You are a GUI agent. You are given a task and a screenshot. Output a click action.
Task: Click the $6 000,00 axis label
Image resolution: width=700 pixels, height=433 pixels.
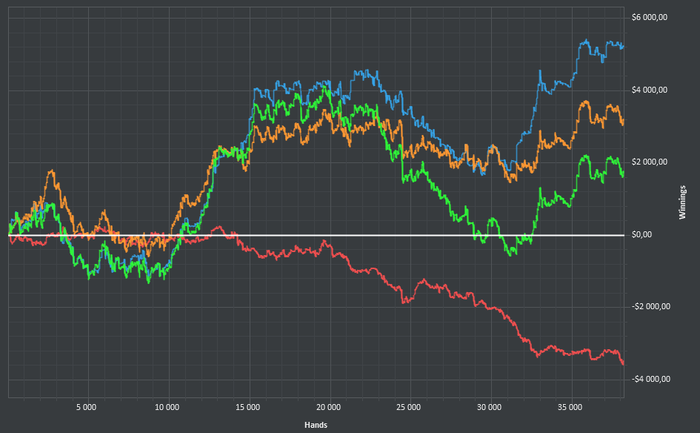pyautogui.click(x=650, y=17)
